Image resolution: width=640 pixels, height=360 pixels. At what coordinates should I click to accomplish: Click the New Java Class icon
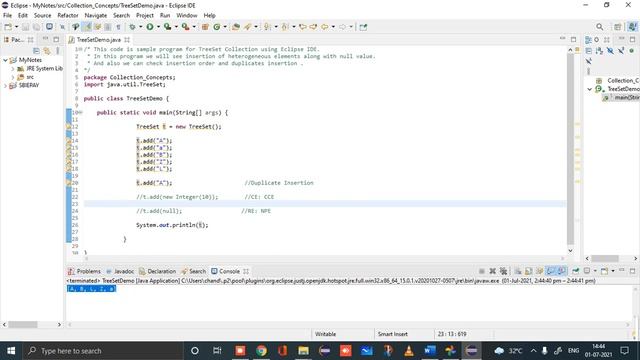(x=217, y=27)
